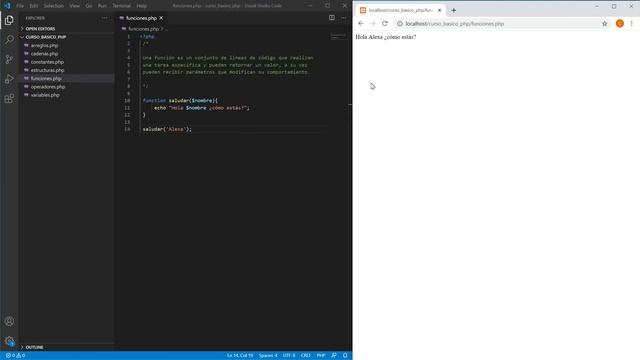Image resolution: width=640 pixels, height=360 pixels.
Task: Close the localhost Chrome tab
Action: point(439,10)
